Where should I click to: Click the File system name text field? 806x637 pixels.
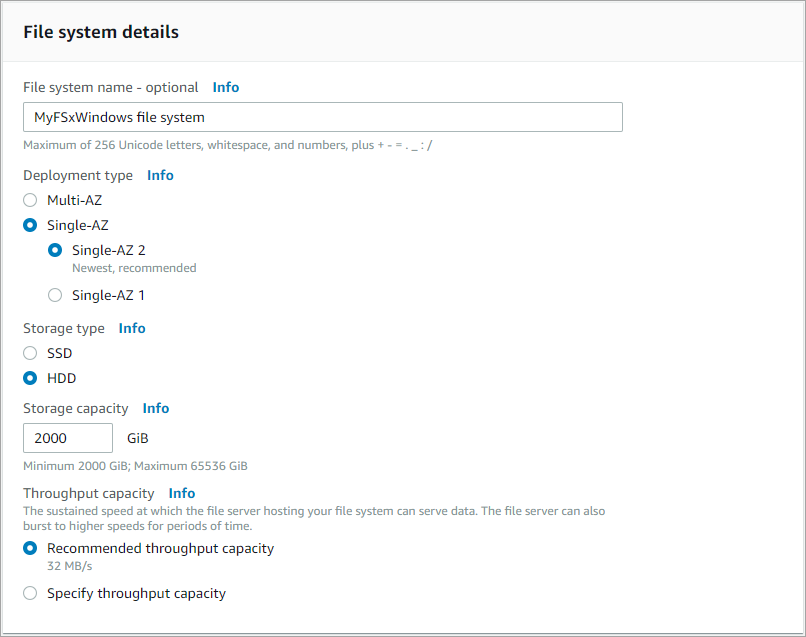322,117
